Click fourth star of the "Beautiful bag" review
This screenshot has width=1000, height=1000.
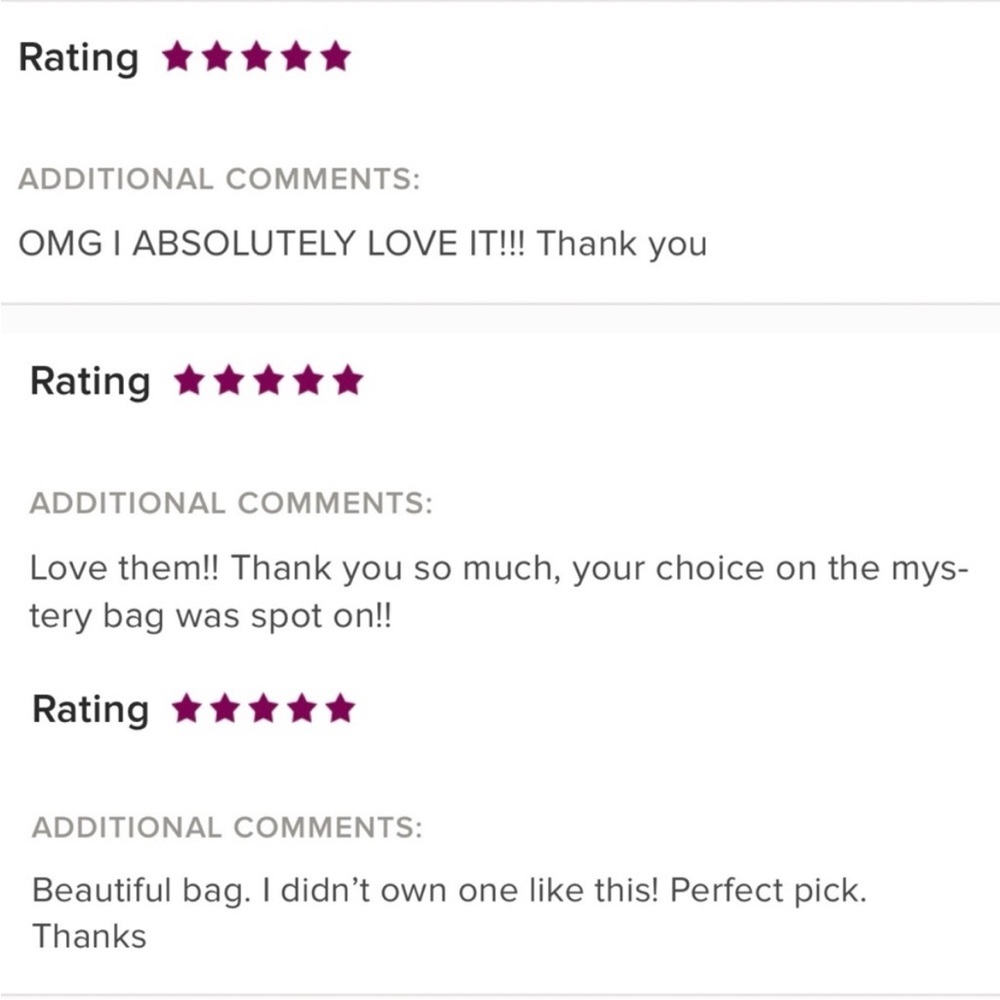point(302,709)
